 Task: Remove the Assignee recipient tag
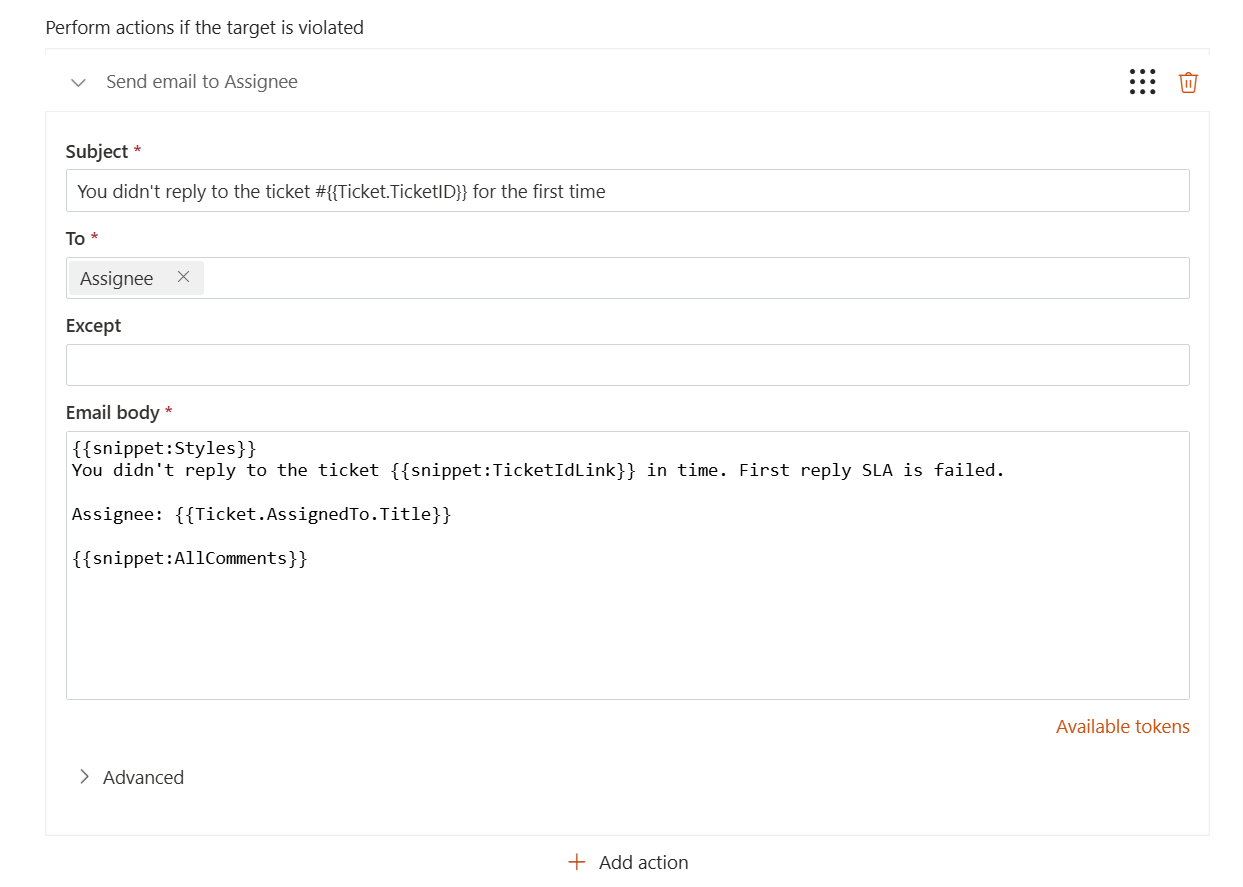coord(183,277)
